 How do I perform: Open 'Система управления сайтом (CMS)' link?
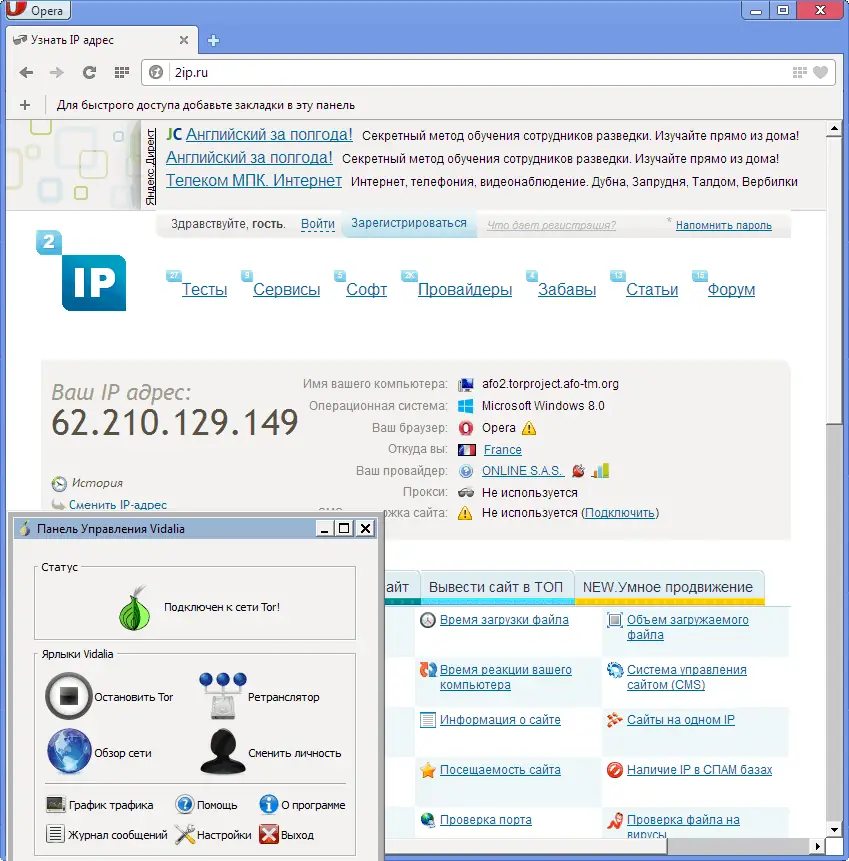[686, 677]
